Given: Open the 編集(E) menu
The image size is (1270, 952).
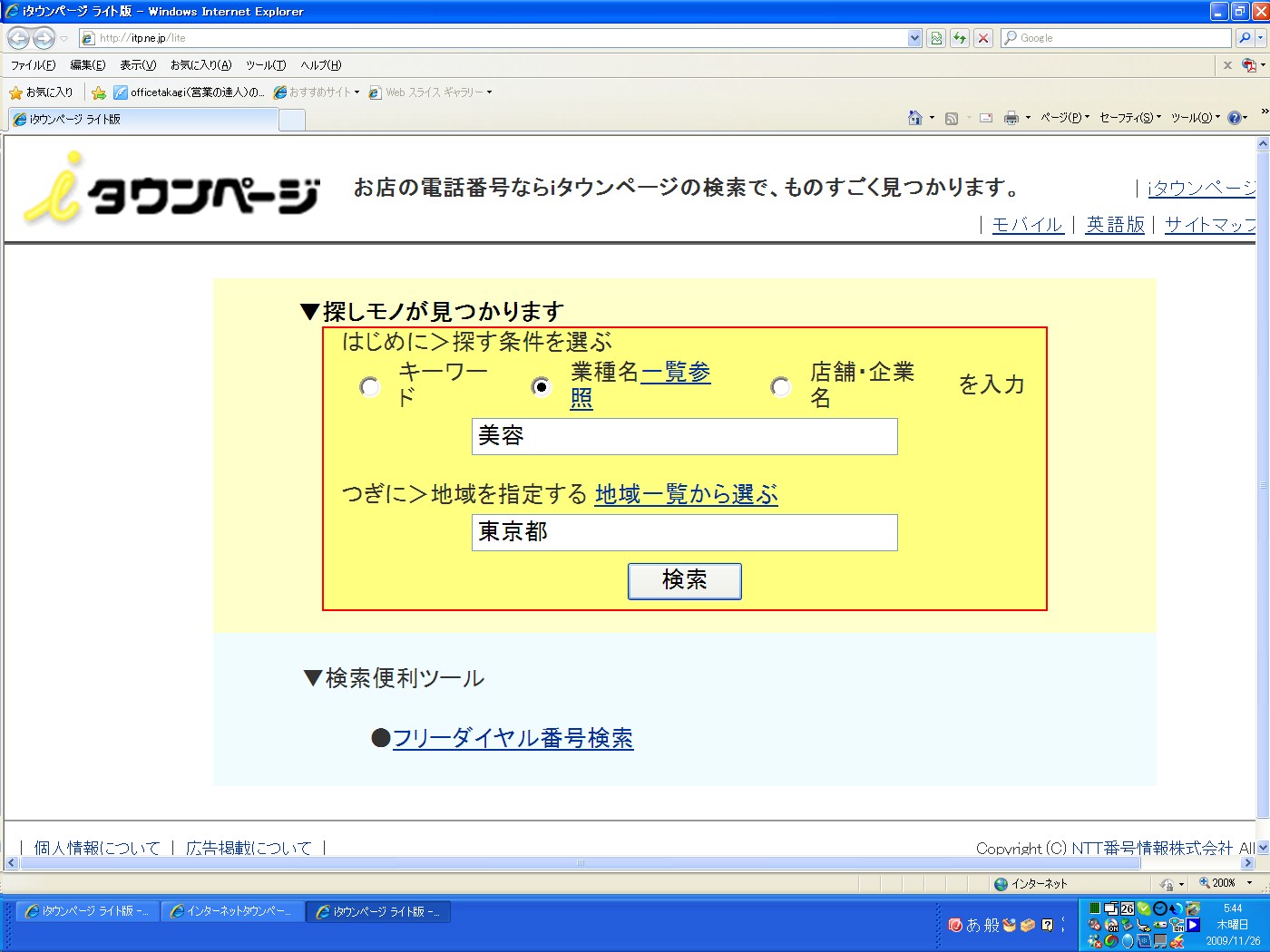Looking at the screenshot, I should click(88, 65).
